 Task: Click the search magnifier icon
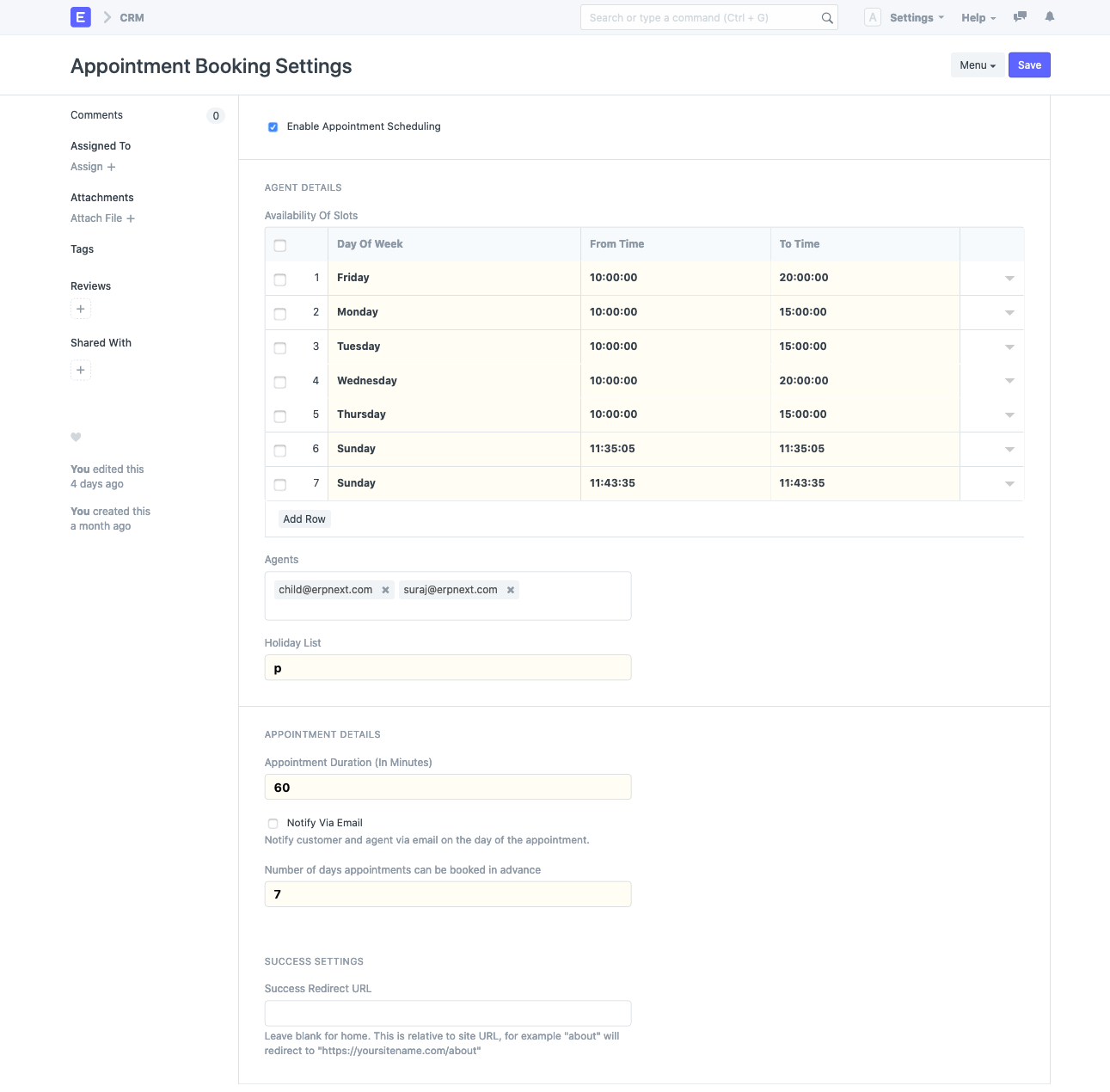coord(826,17)
